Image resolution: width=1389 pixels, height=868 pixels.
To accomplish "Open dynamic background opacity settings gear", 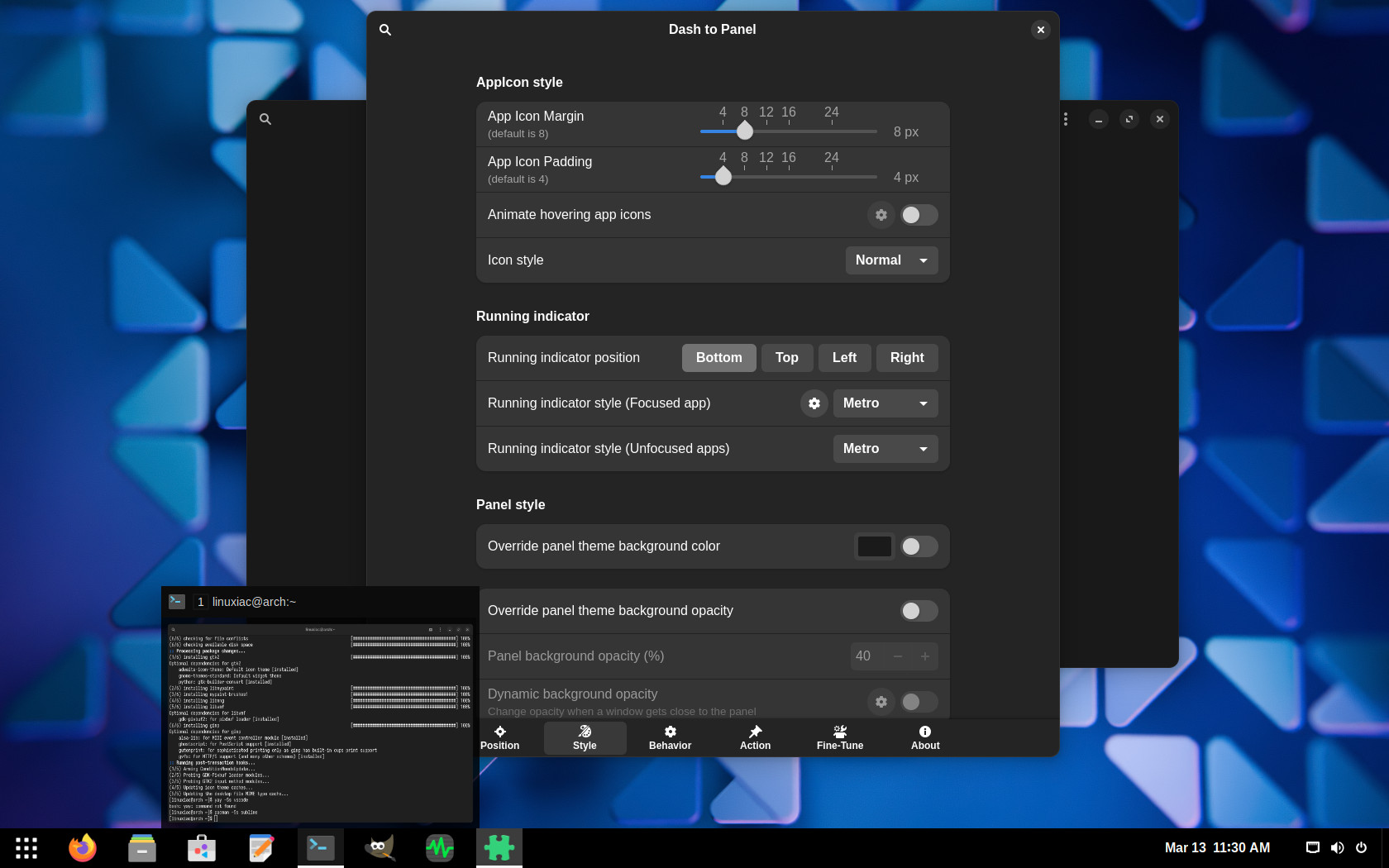I will pyautogui.click(x=881, y=702).
